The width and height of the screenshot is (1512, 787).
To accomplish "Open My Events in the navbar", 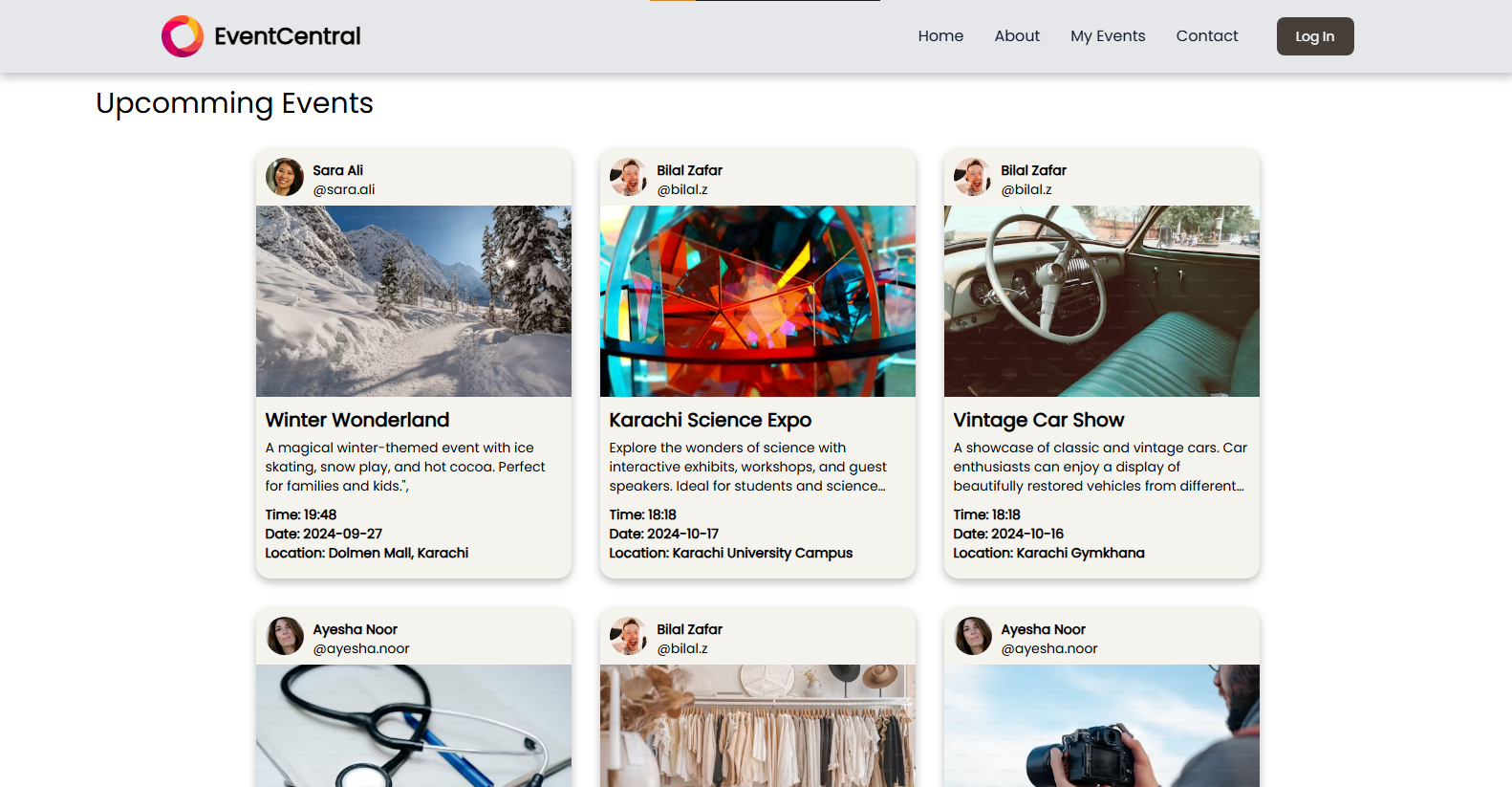I will coord(1108,36).
